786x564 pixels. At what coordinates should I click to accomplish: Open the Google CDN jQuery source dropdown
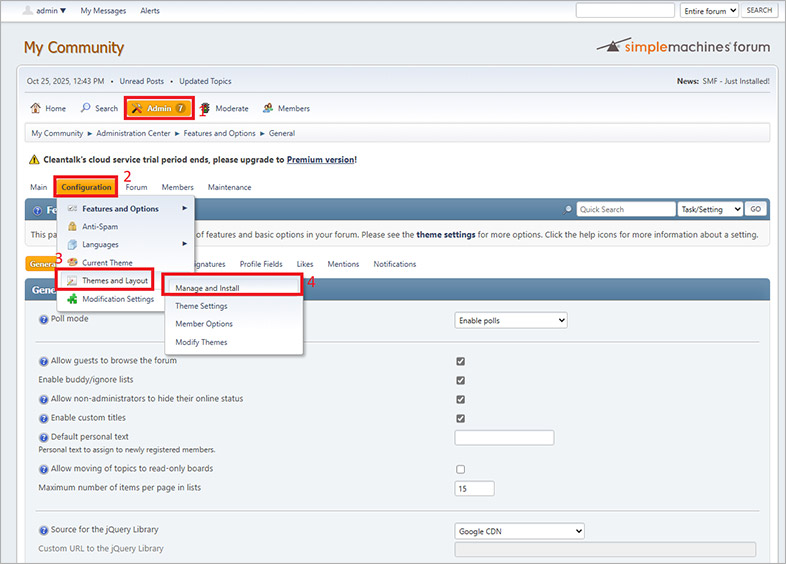(x=519, y=531)
